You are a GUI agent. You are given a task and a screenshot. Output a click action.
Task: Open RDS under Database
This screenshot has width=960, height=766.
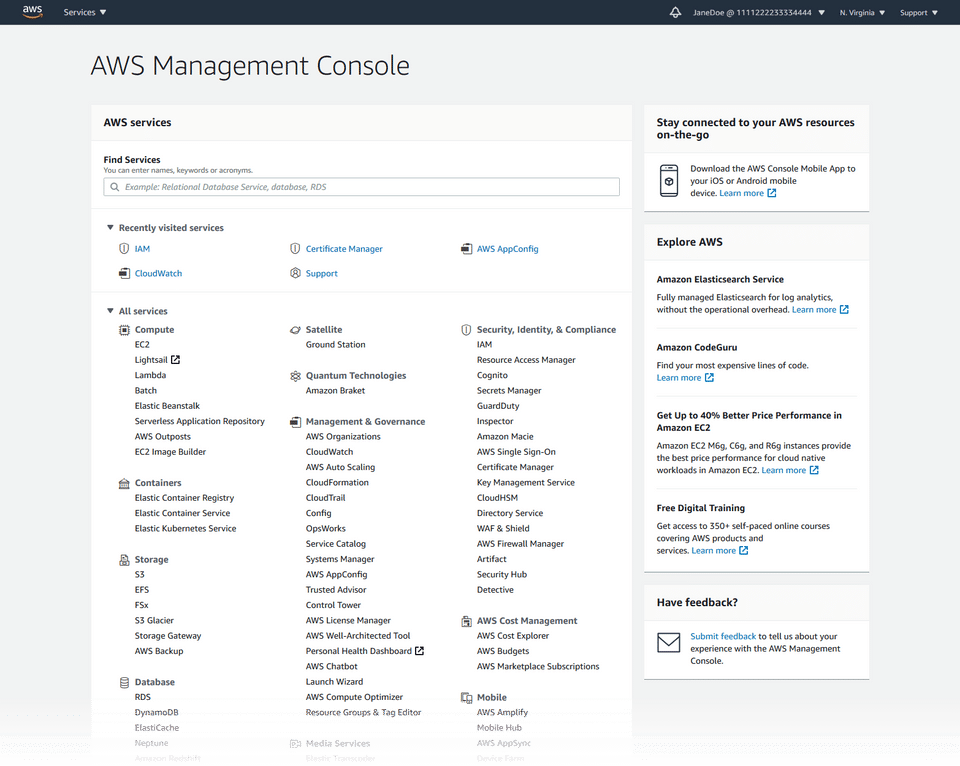pyautogui.click(x=143, y=697)
